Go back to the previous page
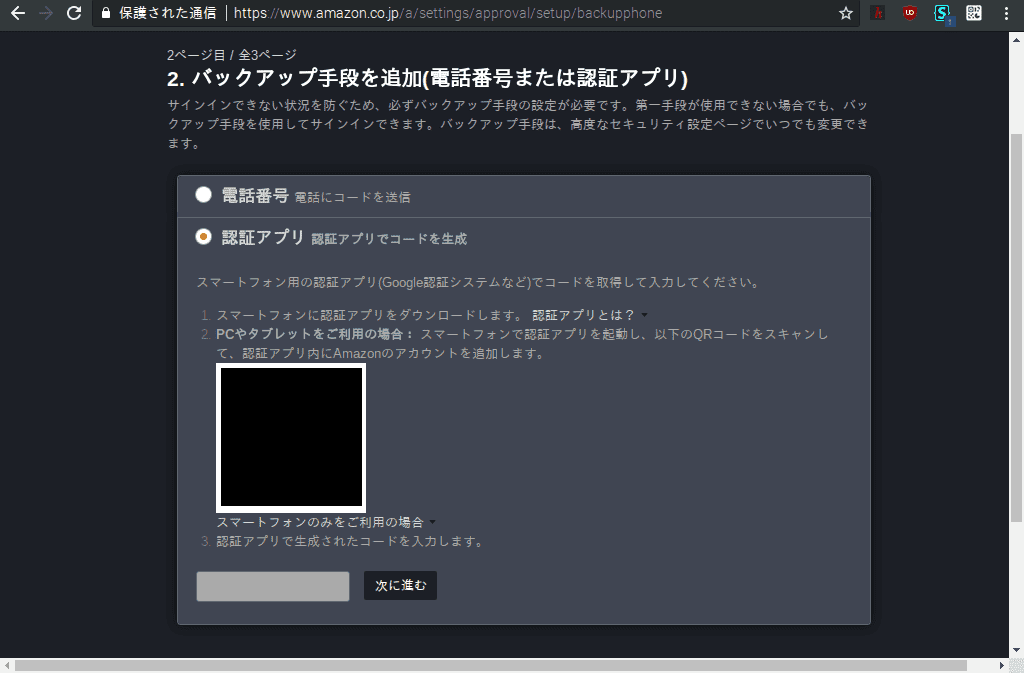 [x=18, y=13]
